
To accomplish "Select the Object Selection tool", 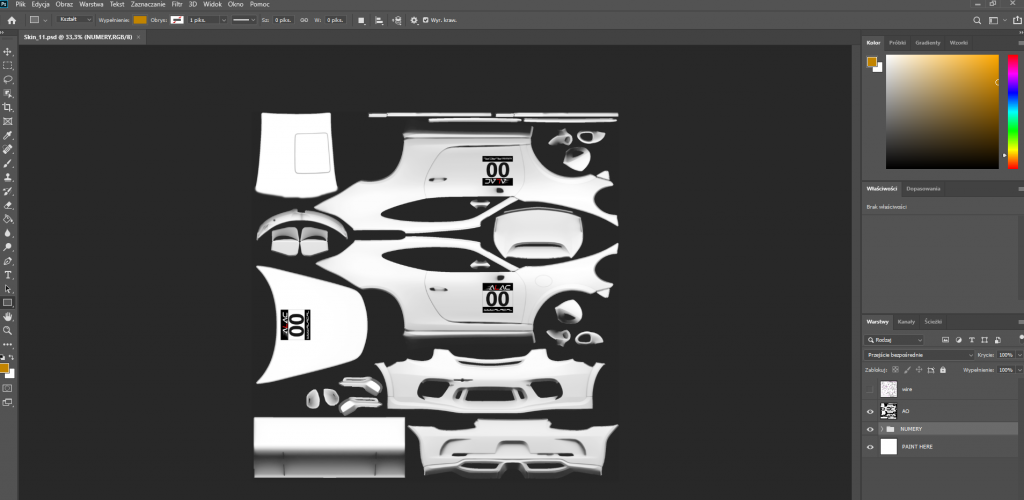I will [x=8, y=93].
